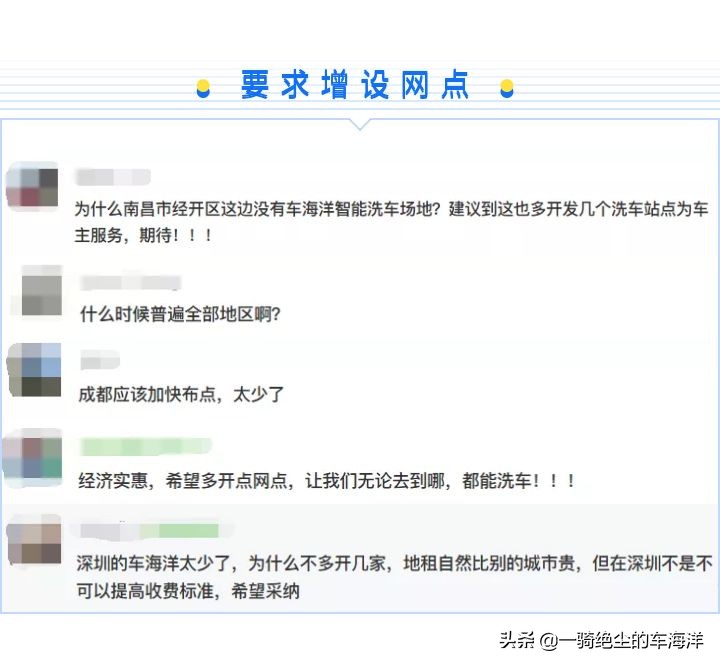Click blurred username above 成都 comment

[100, 360]
